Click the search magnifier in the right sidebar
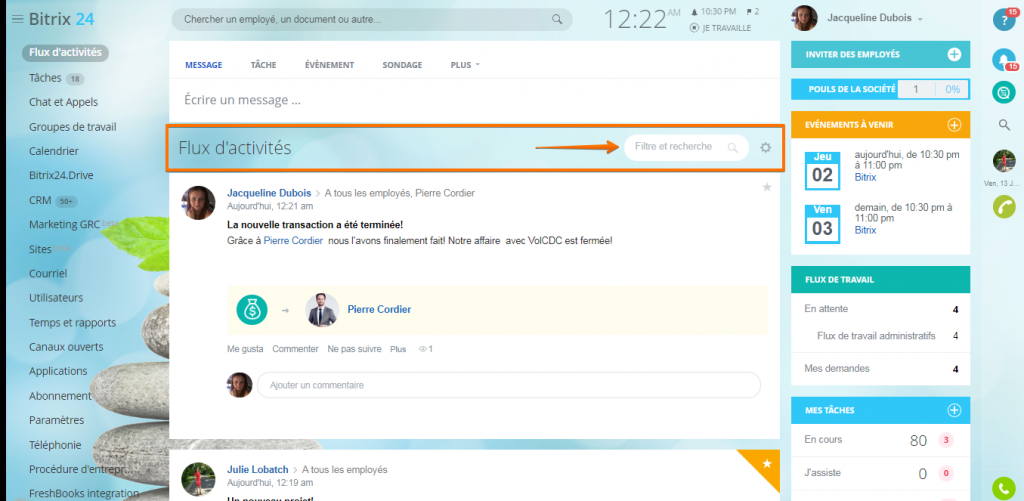 (1004, 125)
